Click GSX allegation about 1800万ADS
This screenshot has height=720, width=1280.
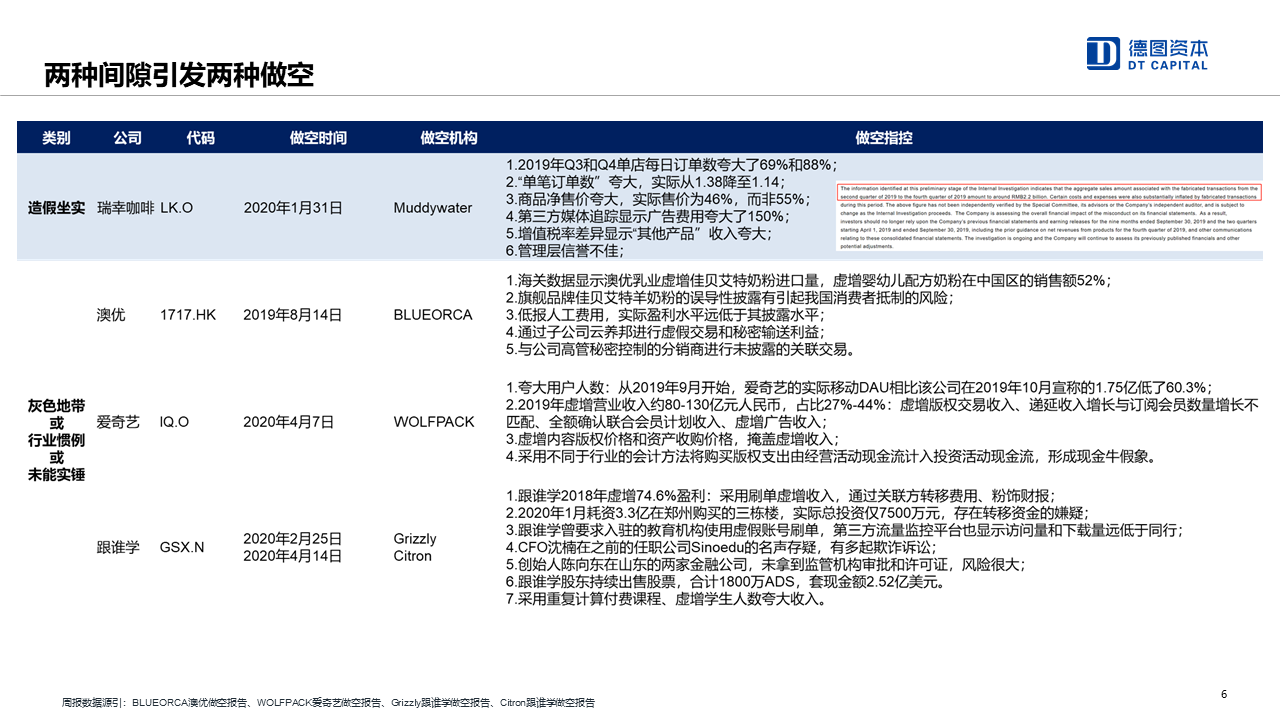725,582
